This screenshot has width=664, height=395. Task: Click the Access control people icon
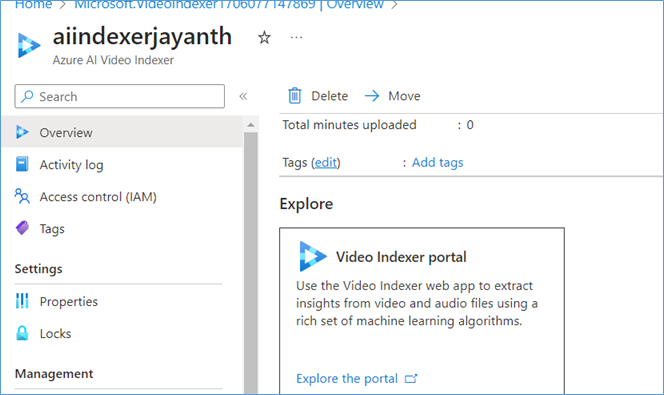tap(22, 196)
